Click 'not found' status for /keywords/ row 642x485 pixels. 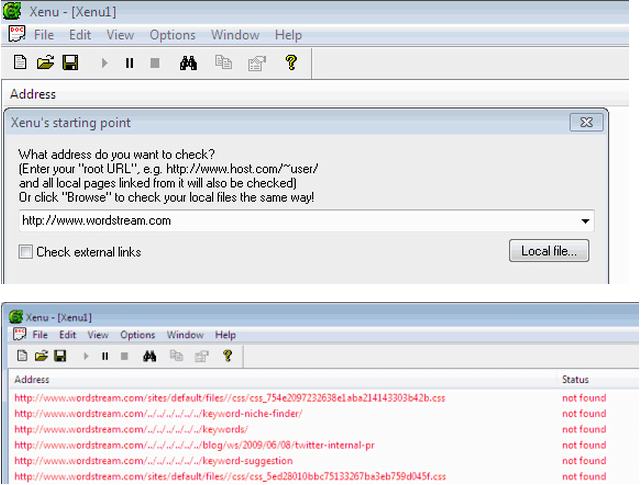(x=584, y=429)
